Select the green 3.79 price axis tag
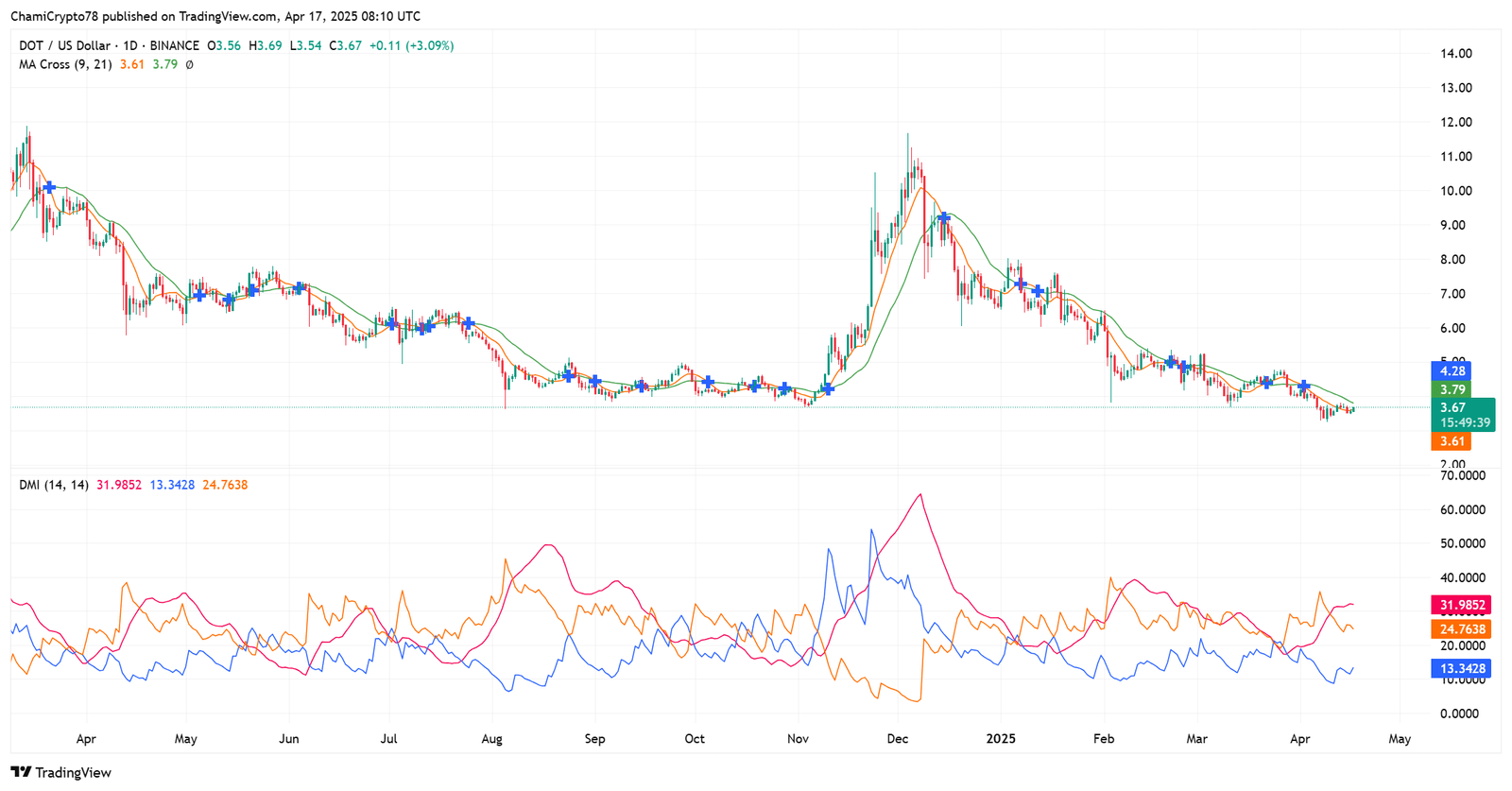 tap(1451, 389)
